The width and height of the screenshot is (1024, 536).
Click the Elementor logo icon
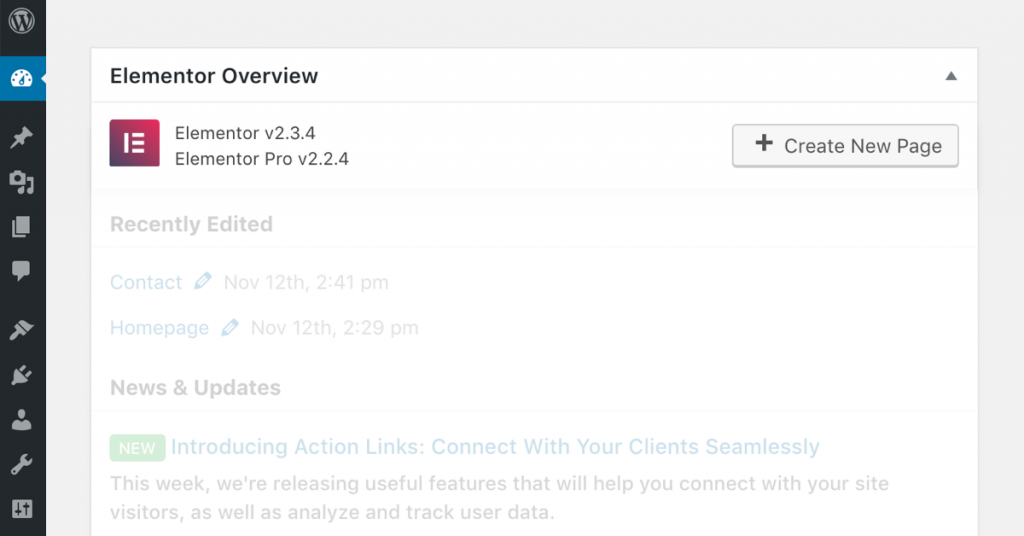pyautogui.click(x=134, y=144)
